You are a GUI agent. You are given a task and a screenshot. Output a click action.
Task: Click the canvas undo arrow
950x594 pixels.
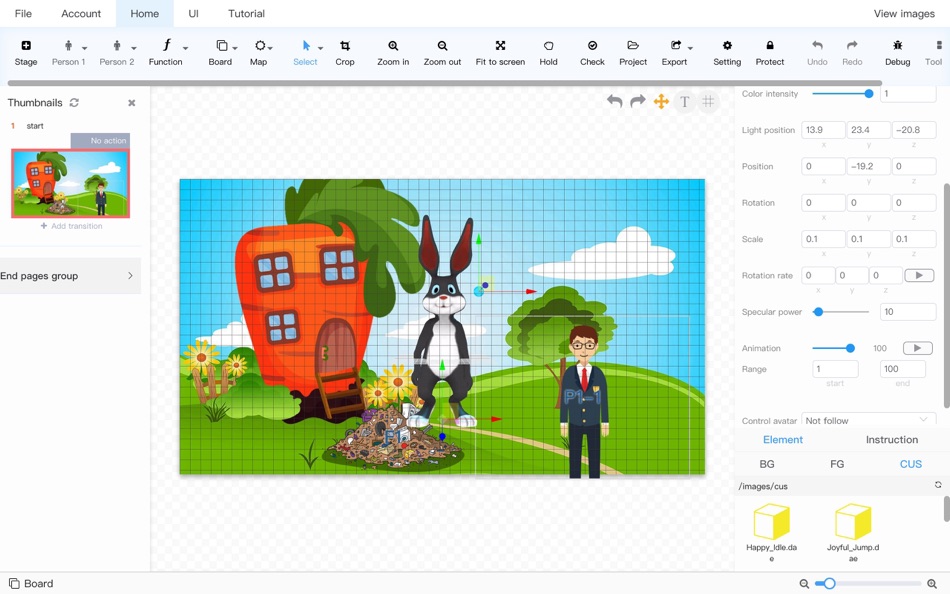click(614, 101)
